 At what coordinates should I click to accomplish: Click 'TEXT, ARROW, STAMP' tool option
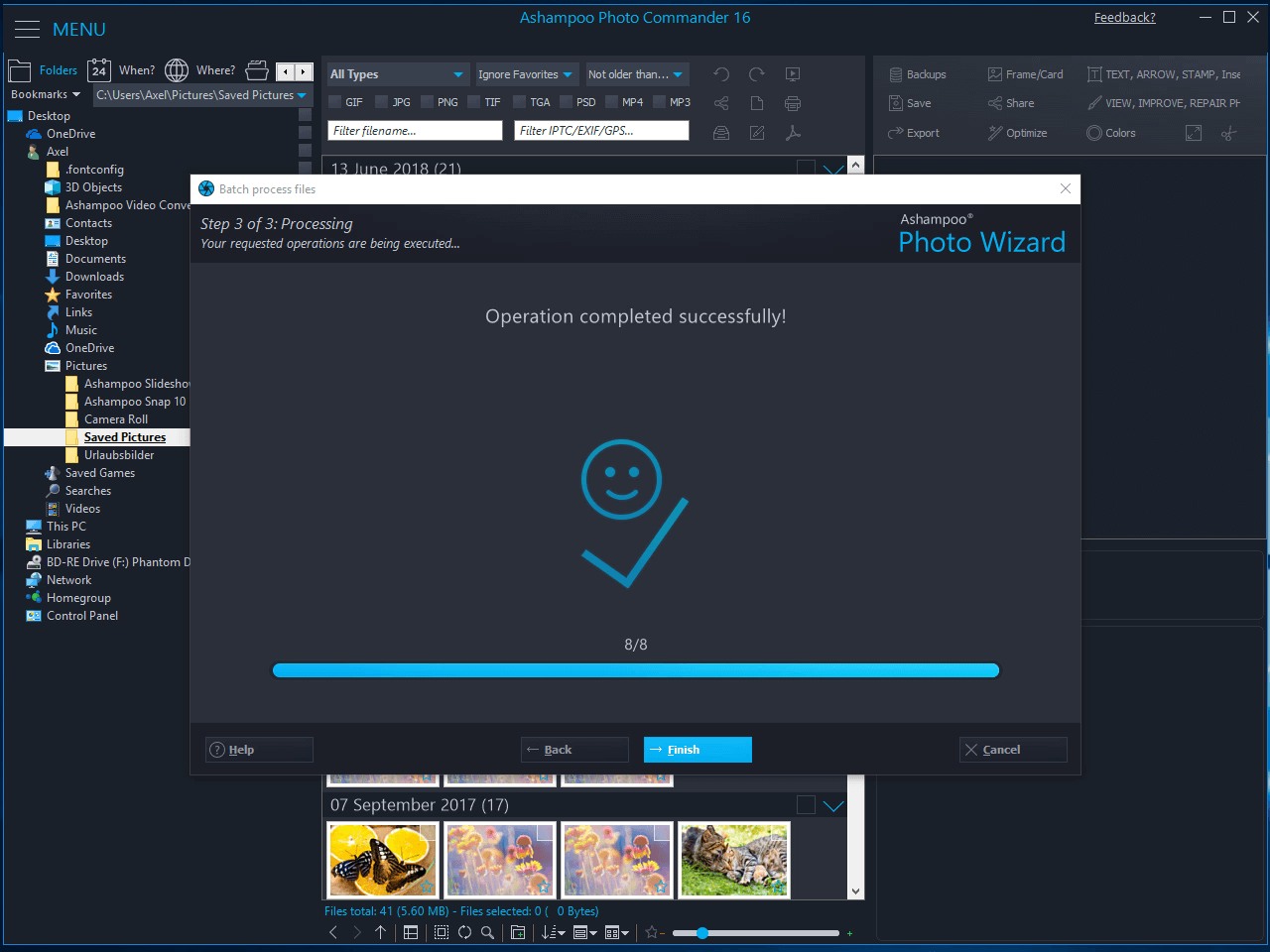pos(1164,74)
